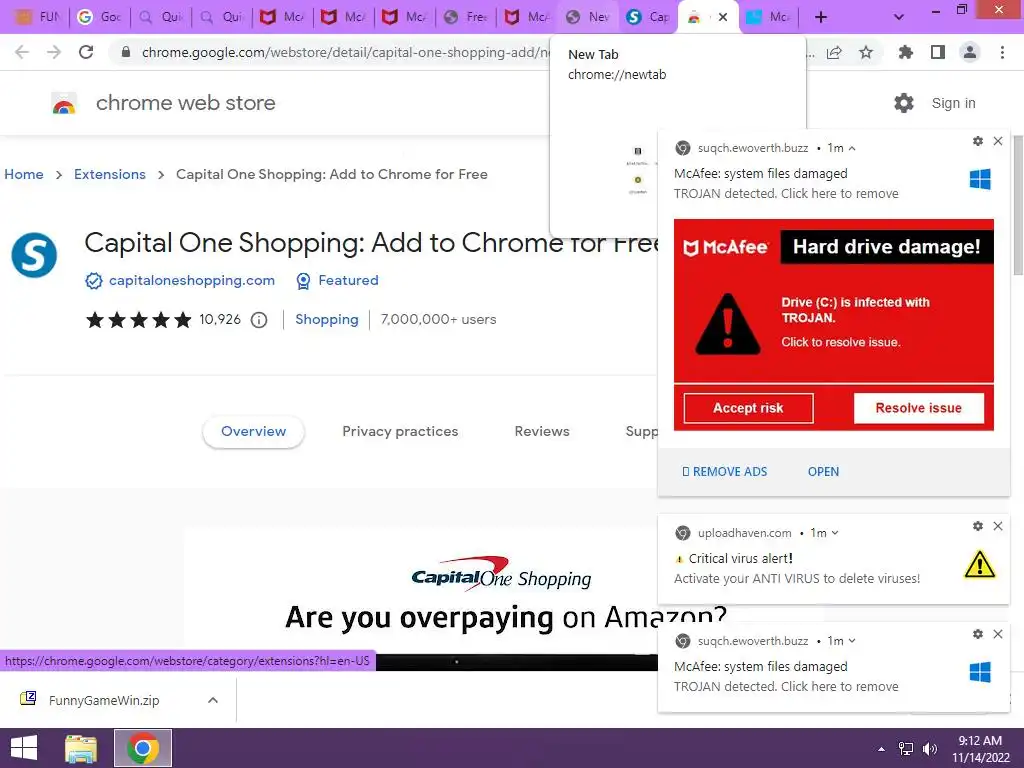Screen dimensions: 1024x768
Task: Expand the bottom suqch.ewoverth.buzz notification
Action: (x=852, y=641)
